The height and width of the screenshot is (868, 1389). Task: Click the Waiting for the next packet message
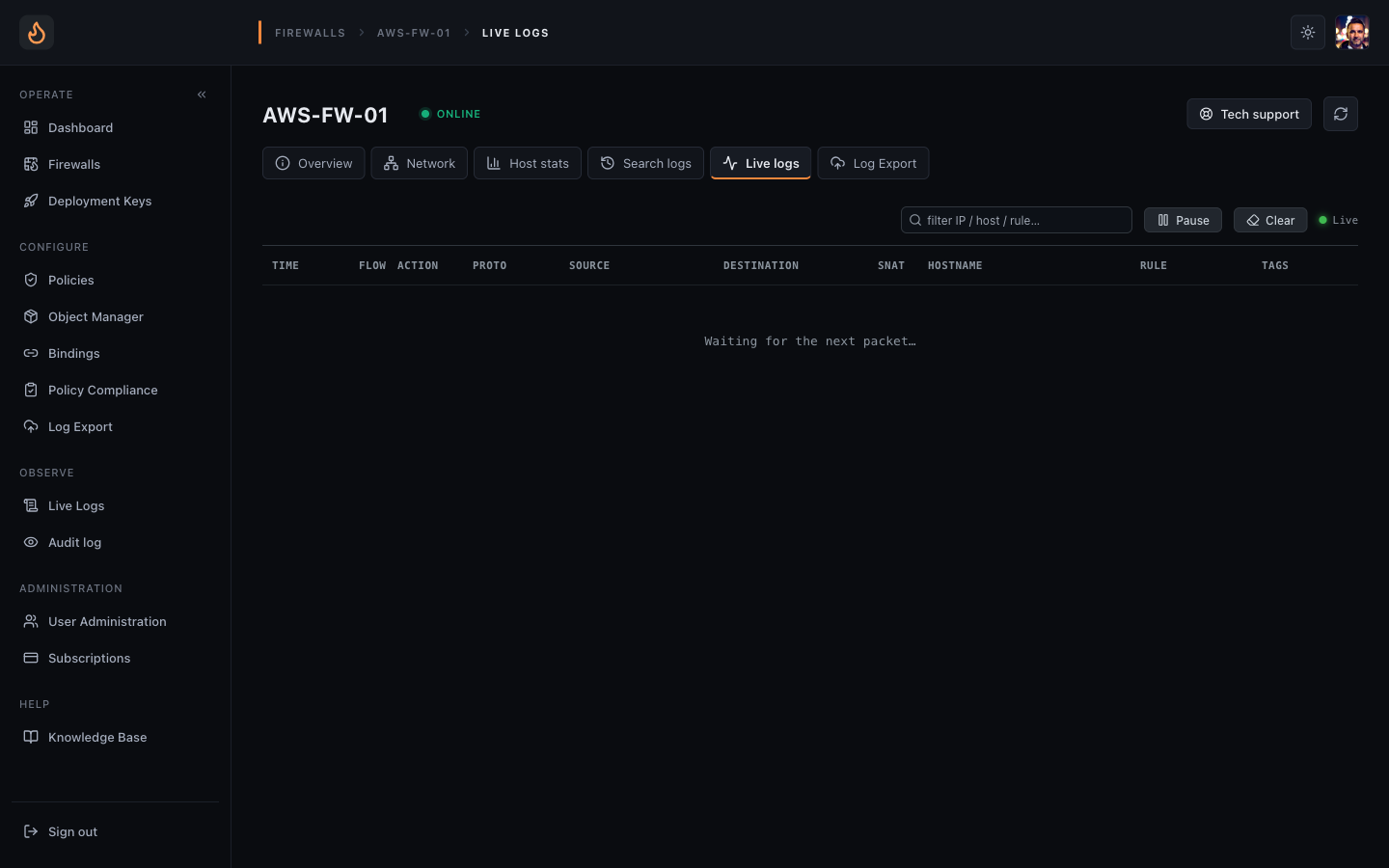tap(810, 341)
